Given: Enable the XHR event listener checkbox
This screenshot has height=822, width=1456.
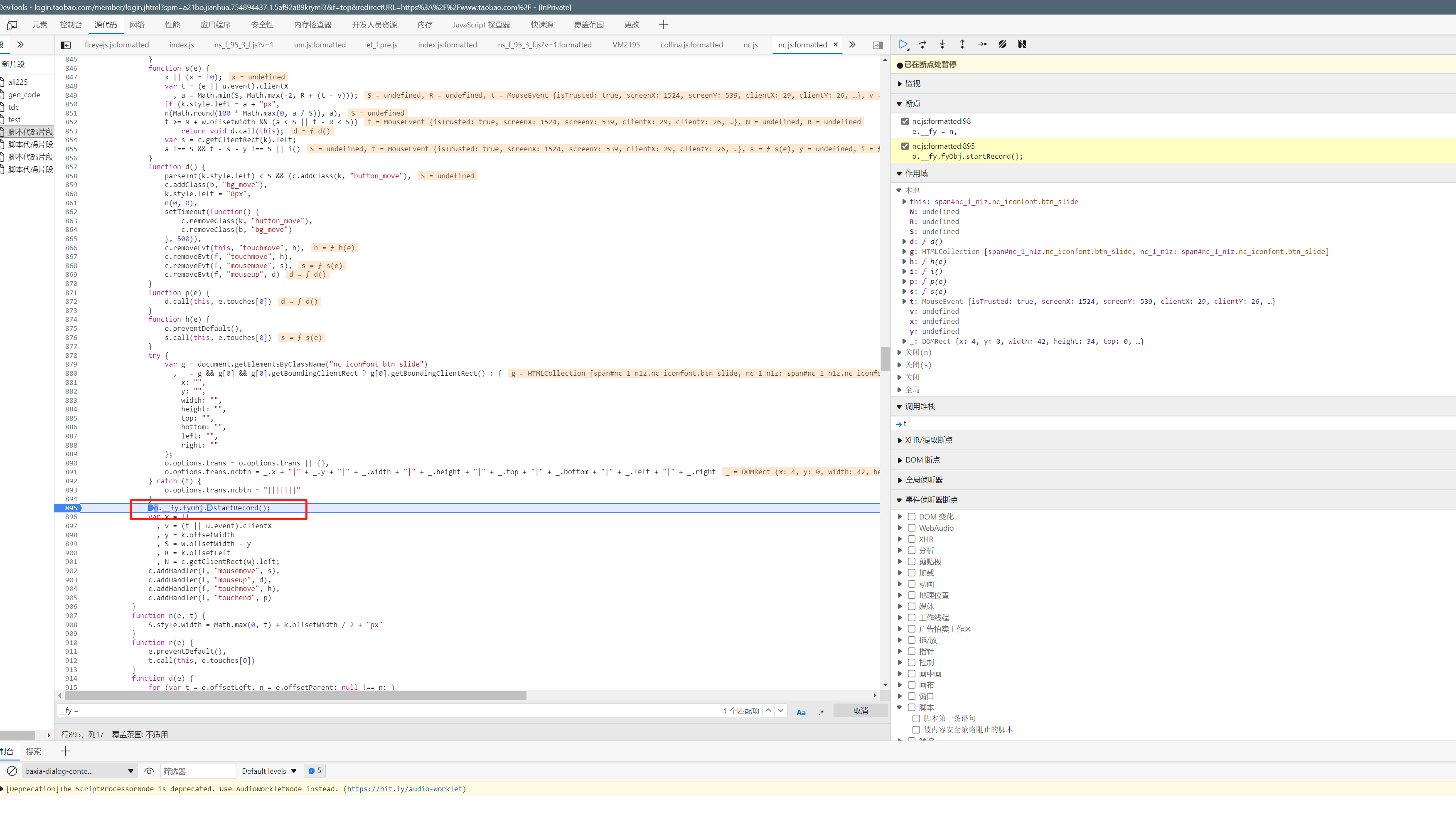Looking at the screenshot, I should (911, 539).
